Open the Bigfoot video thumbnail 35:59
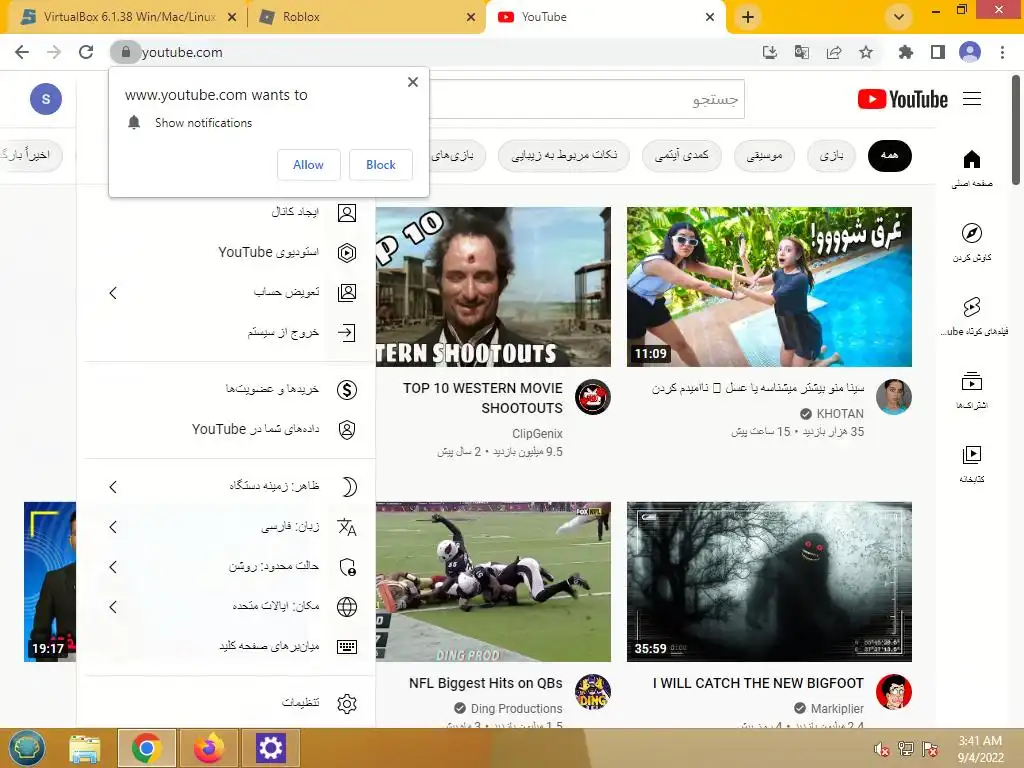The image size is (1024, 768). point(769,582)
